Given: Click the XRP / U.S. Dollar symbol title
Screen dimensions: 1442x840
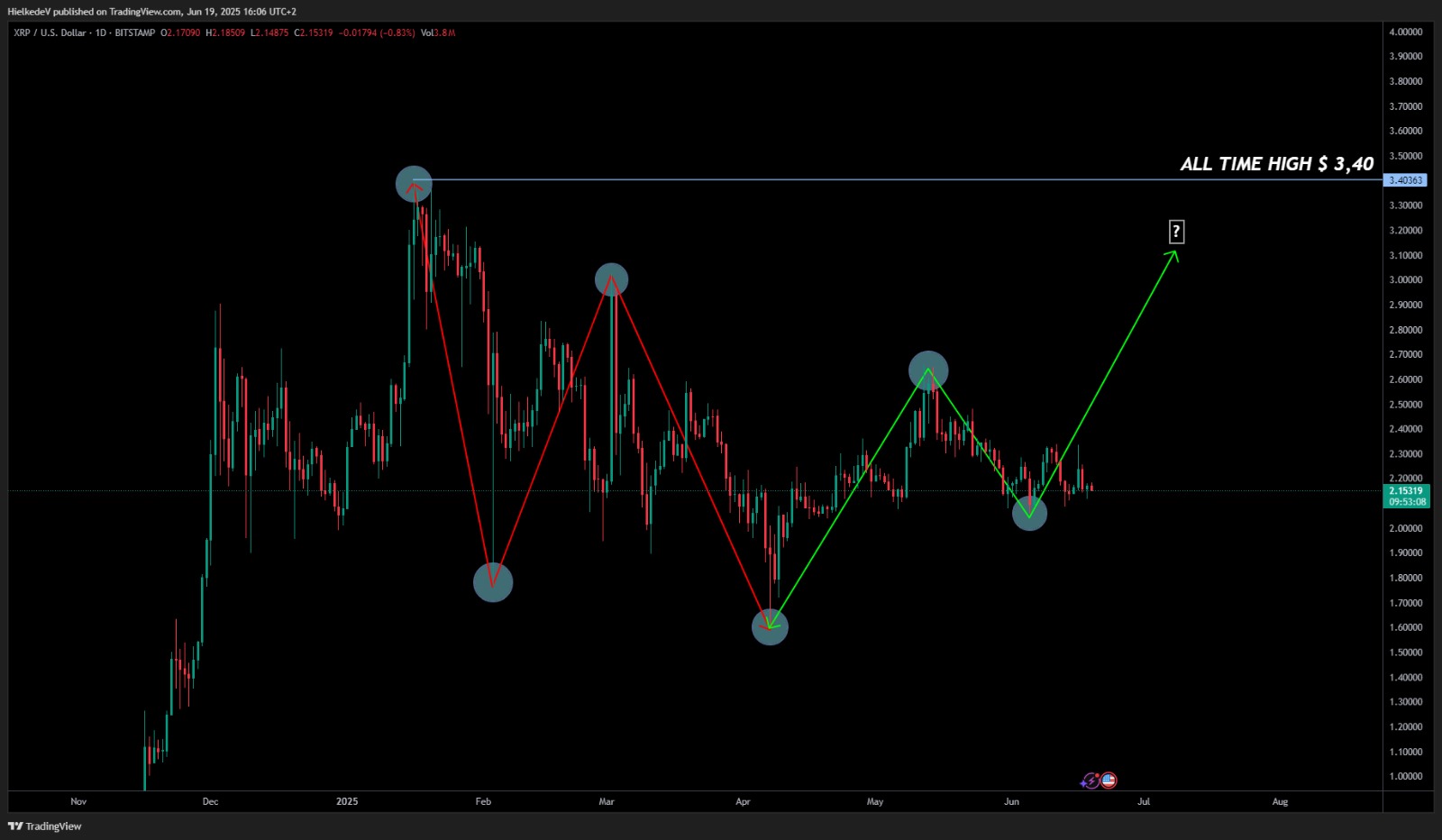Looking at the screenshot, I should coord(50,32).
